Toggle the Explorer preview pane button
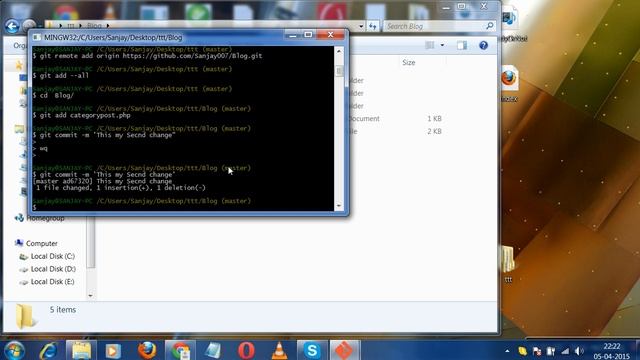The width and height of the screenshot is (640, 360). (x=462, y=45)
